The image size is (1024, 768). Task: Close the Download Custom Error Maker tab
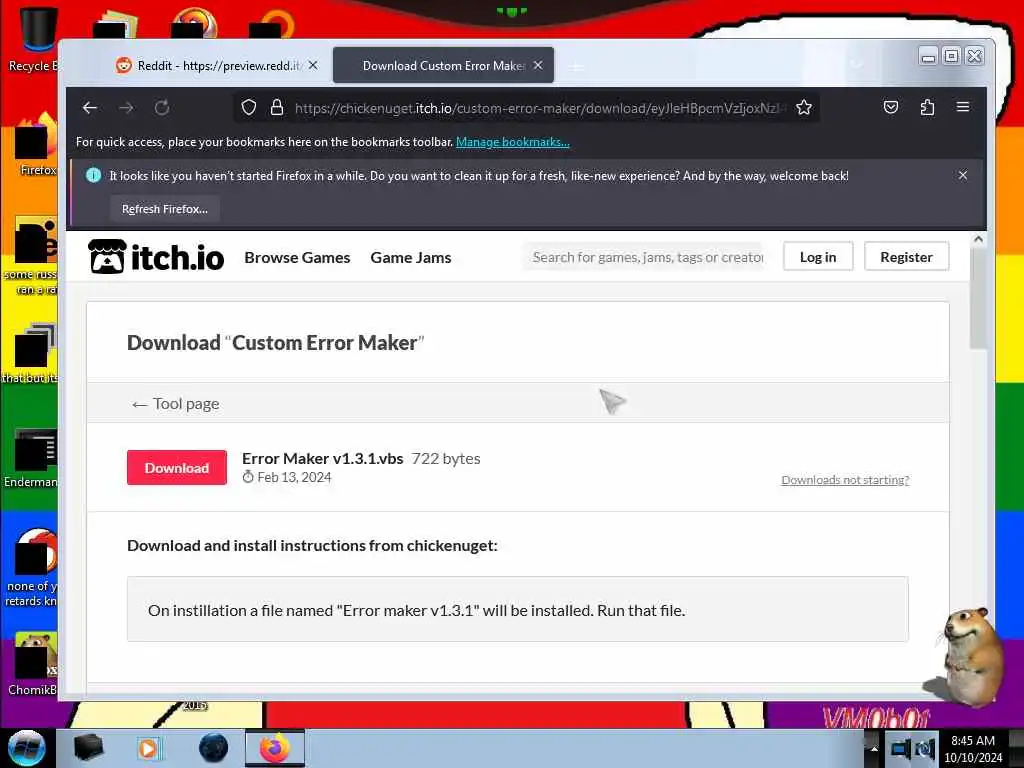(538, 65)
